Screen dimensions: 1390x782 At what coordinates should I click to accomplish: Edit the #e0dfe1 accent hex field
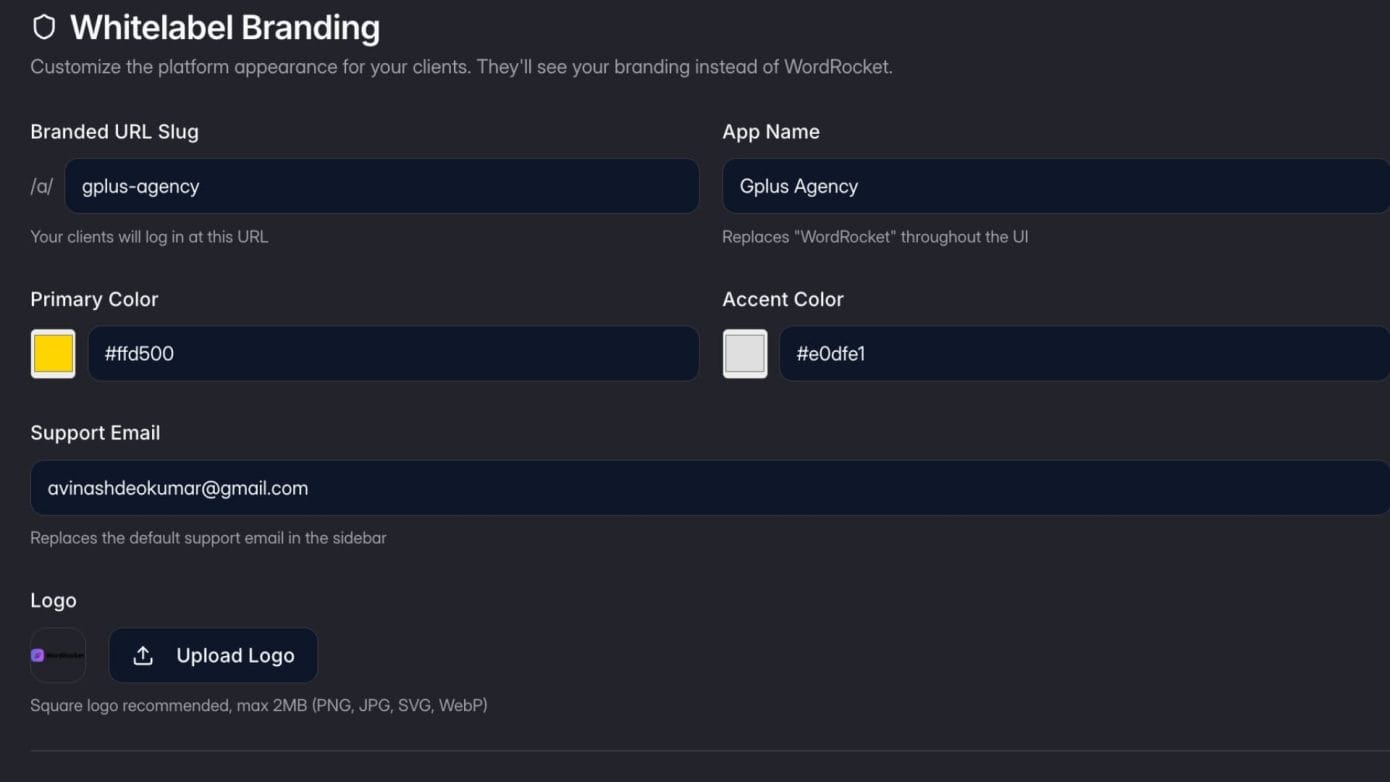point(1084,353)
